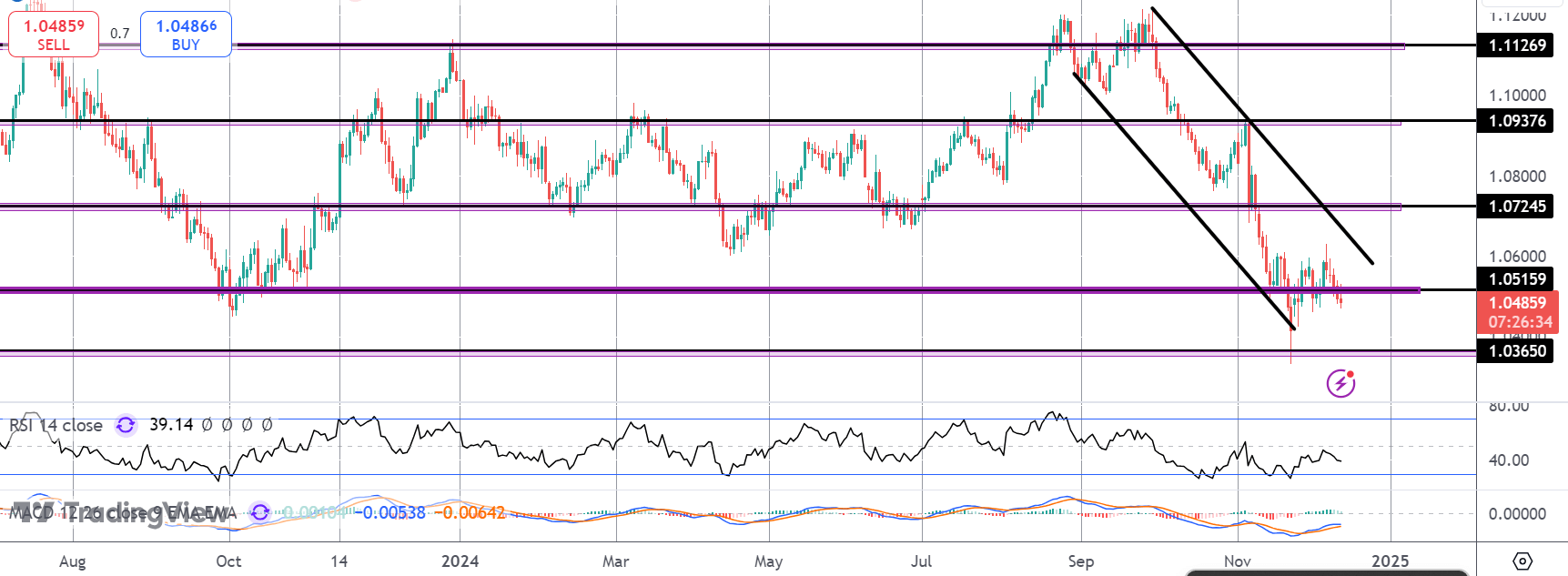This screenshot has width=1568, height=576.
Task: Select the upper descending channel trend line
Action: click(x=1262, y=136)
